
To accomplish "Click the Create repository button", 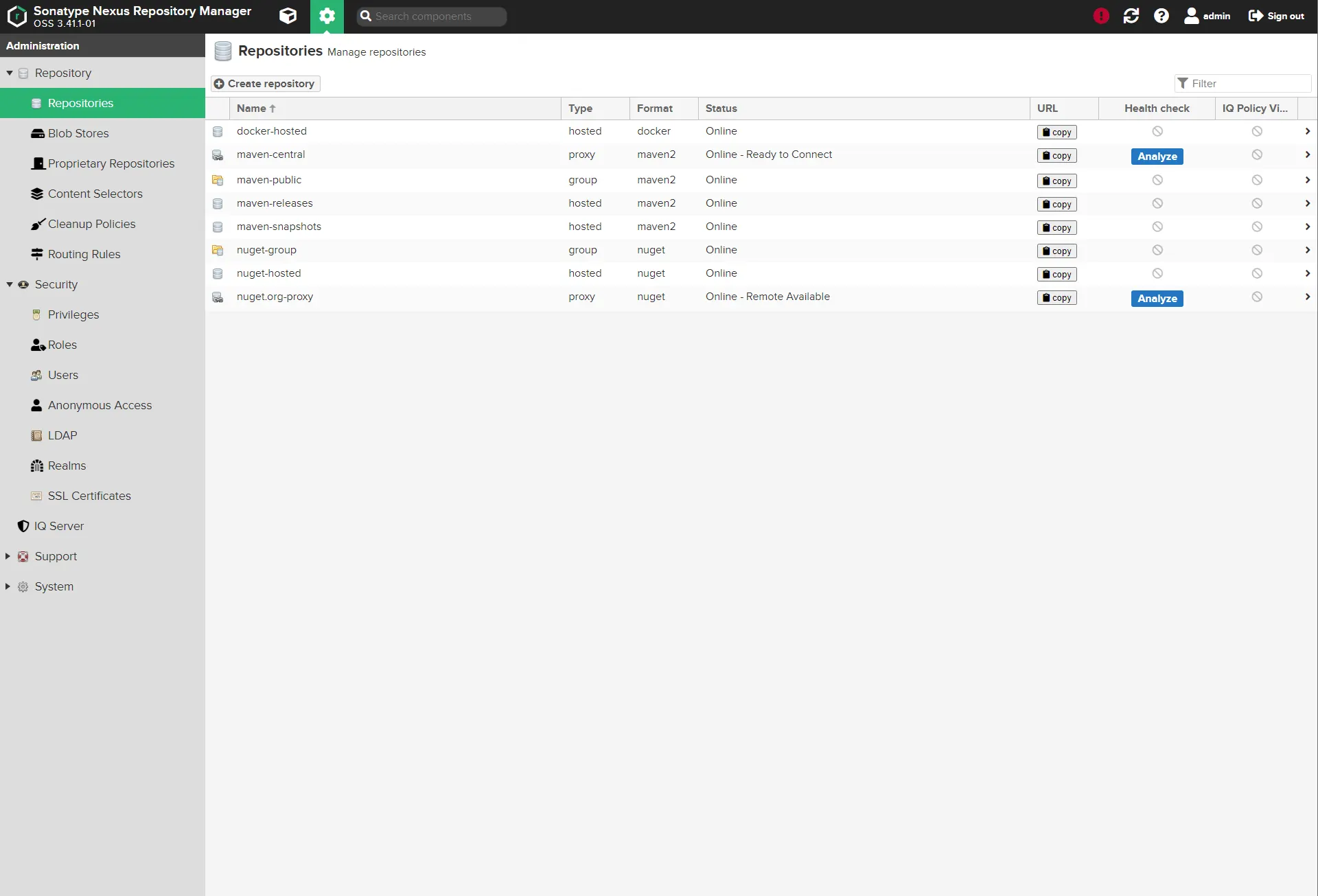I will tap(265, 84).
